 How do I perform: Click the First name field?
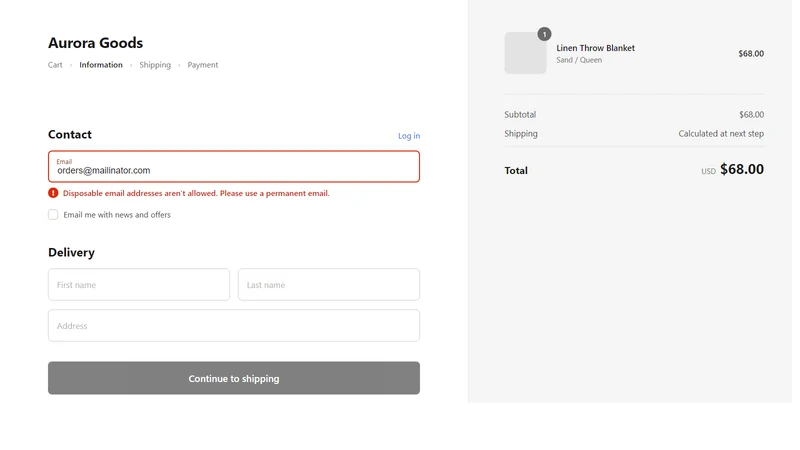139,285
